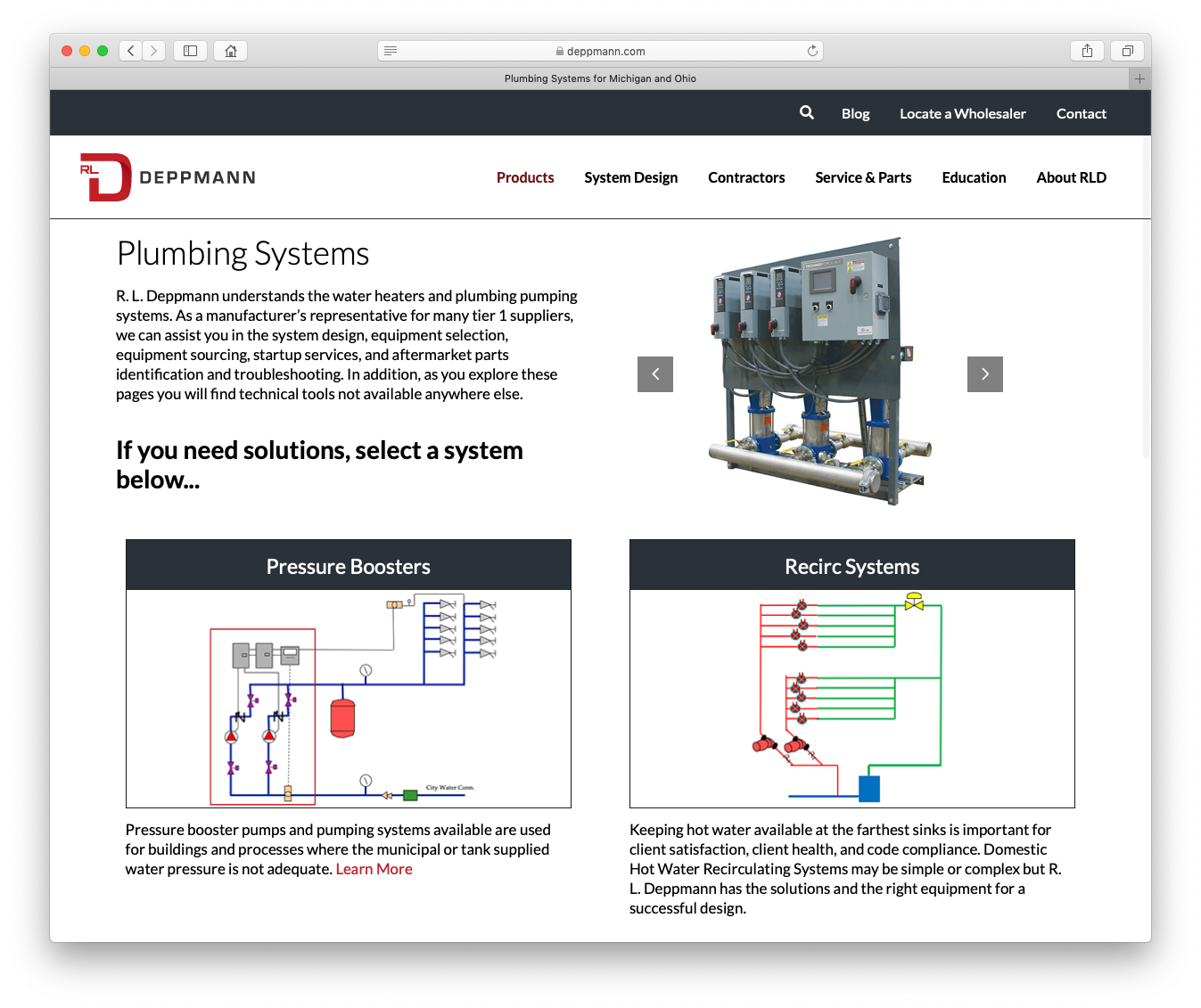Open the System Design menu
The width and height of the screenshot is (1201, 1008).
click(x=630, y=177)
